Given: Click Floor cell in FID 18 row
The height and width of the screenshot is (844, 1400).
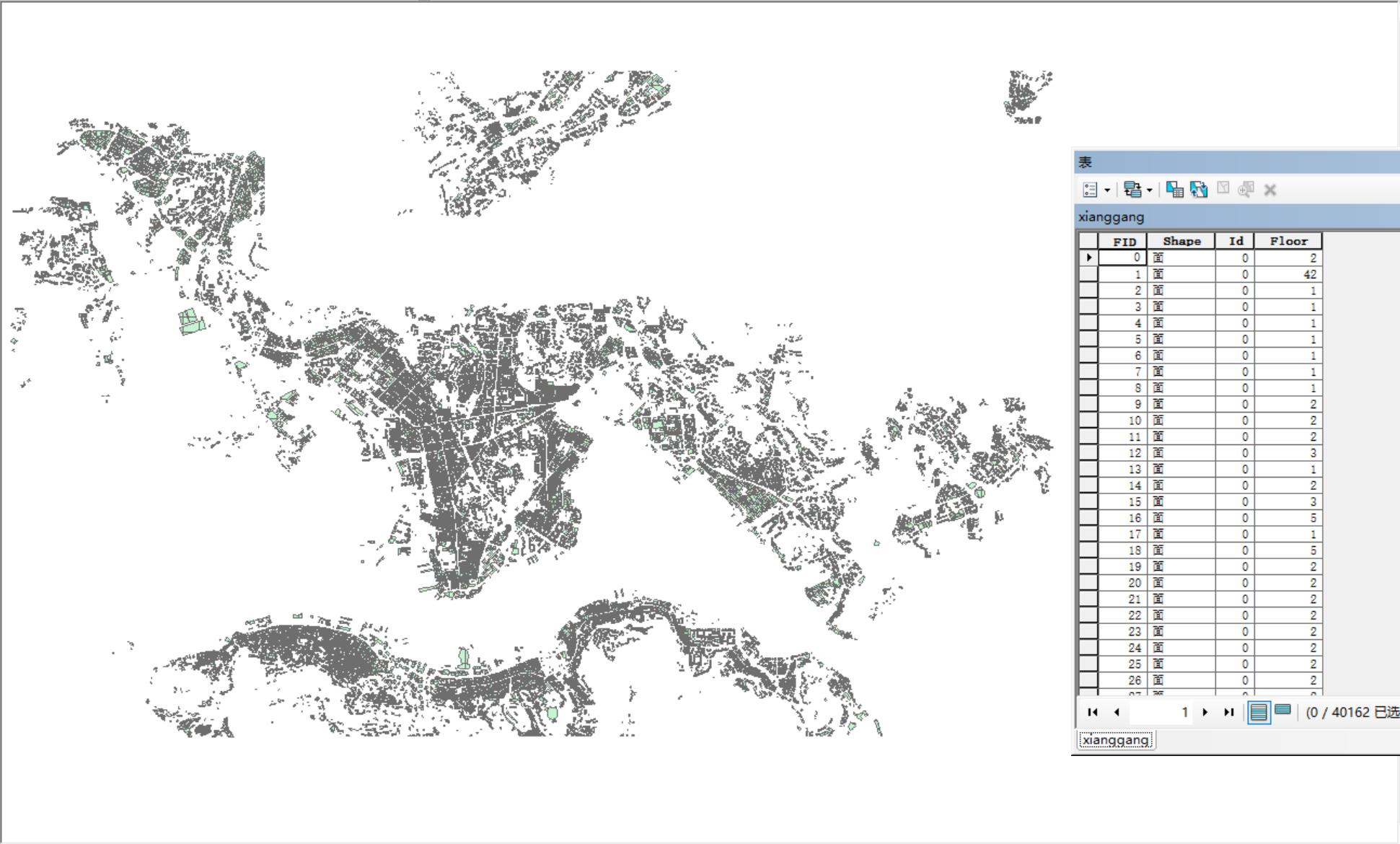Looking at the screenshot, I should click(x=1288, y=550).
